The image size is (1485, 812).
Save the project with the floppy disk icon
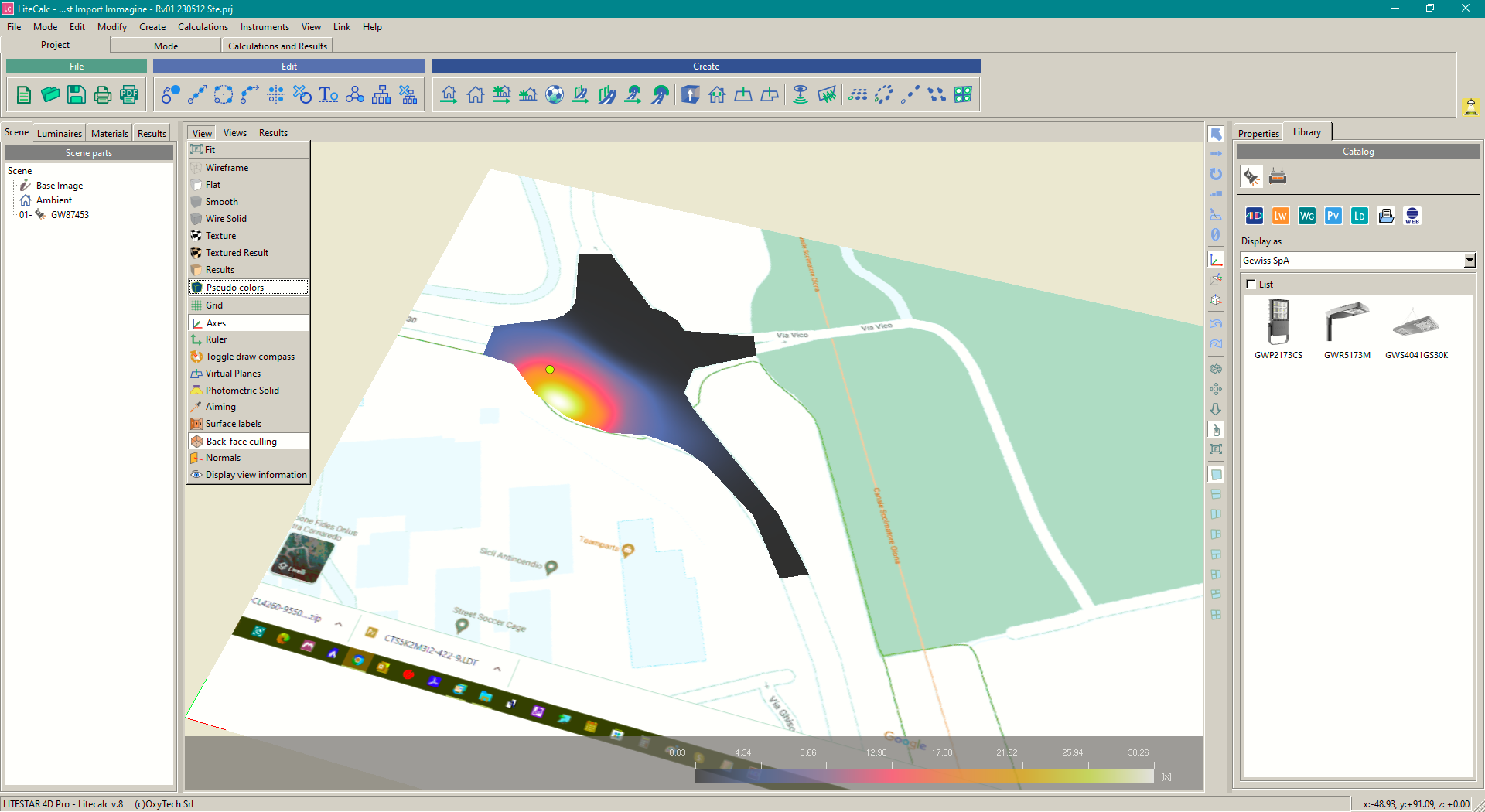click(x=76, y=94)
